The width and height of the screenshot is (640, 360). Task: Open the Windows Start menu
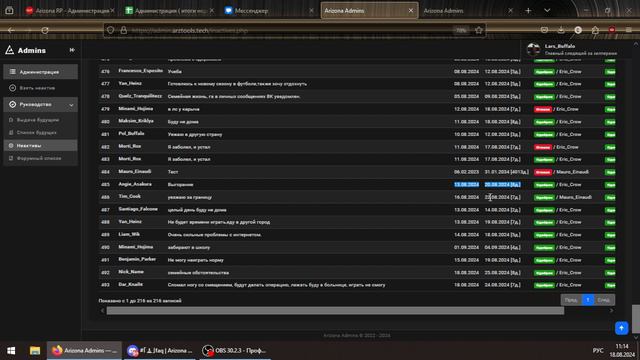coord(11,351)
